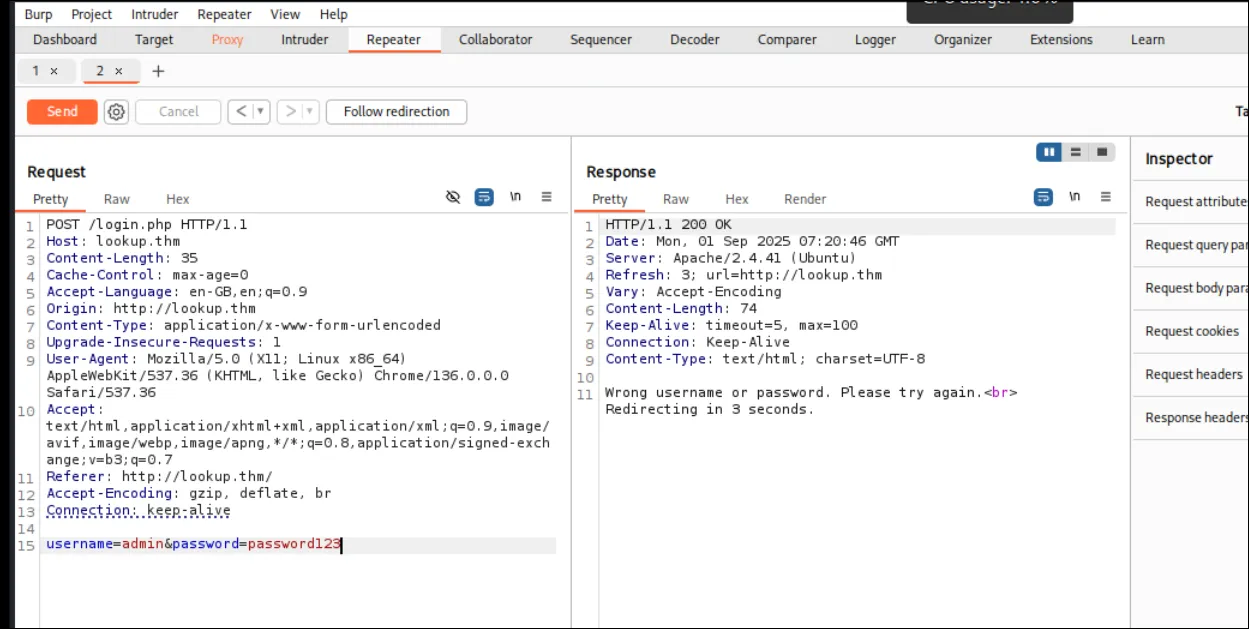Screen dimensions: 1249x629
Task: Switch to Proxy tab
Action: (227, 40)
